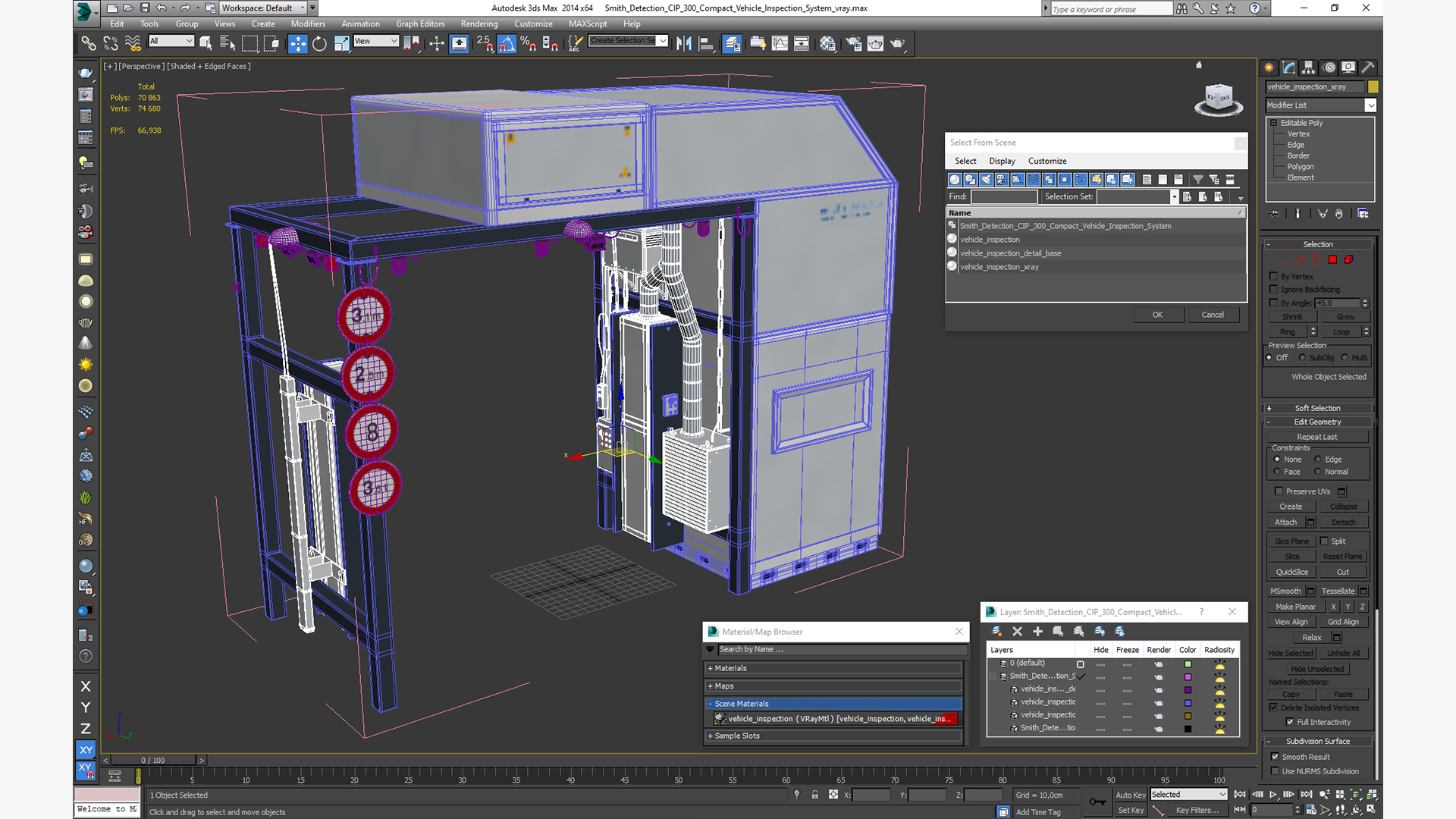The width and height of the screenshot is (1456, 819).
Task: Activate the Select and Rotate tool
Action: 319,43
